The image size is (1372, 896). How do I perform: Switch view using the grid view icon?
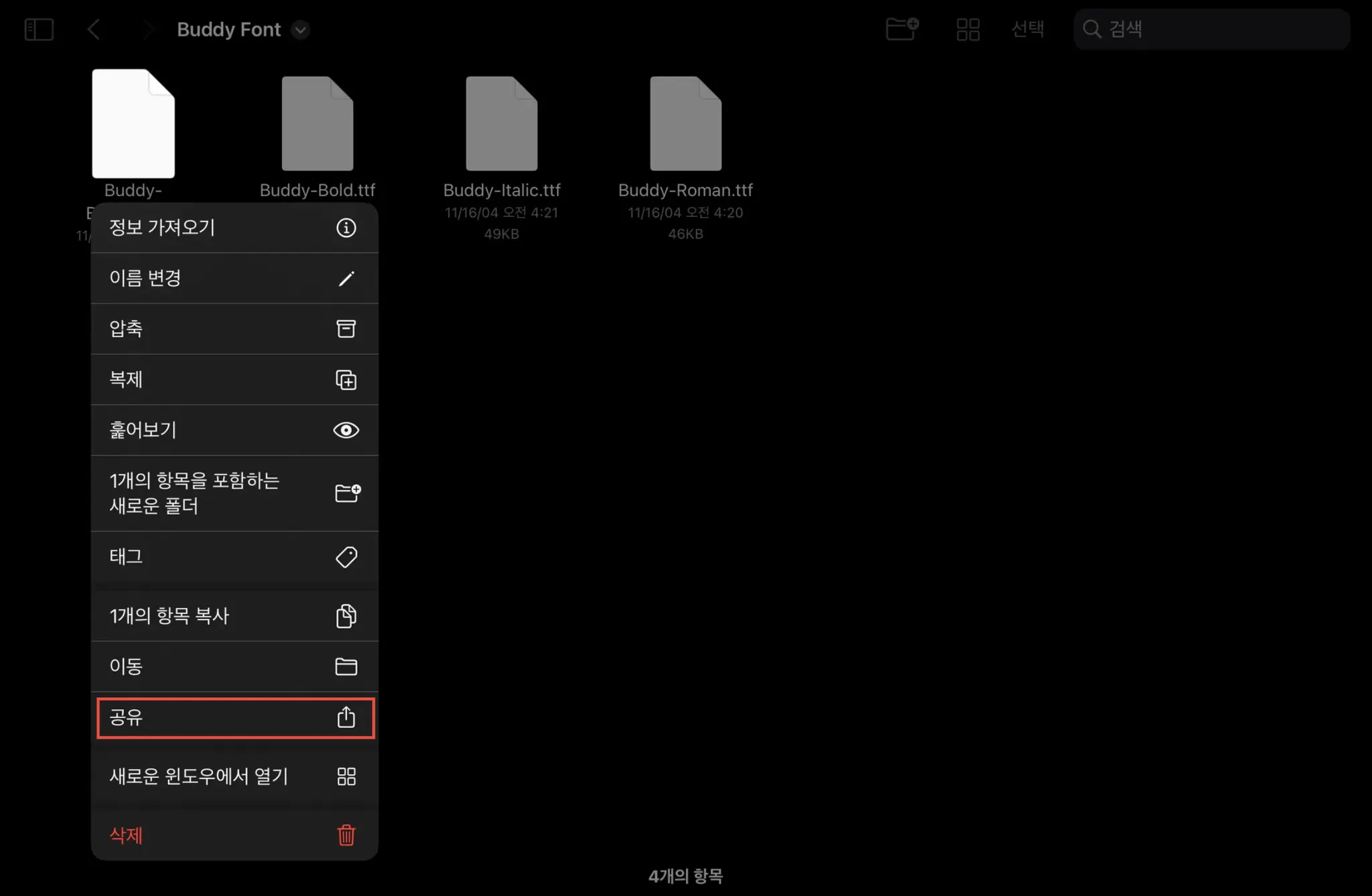pos(967,29)
